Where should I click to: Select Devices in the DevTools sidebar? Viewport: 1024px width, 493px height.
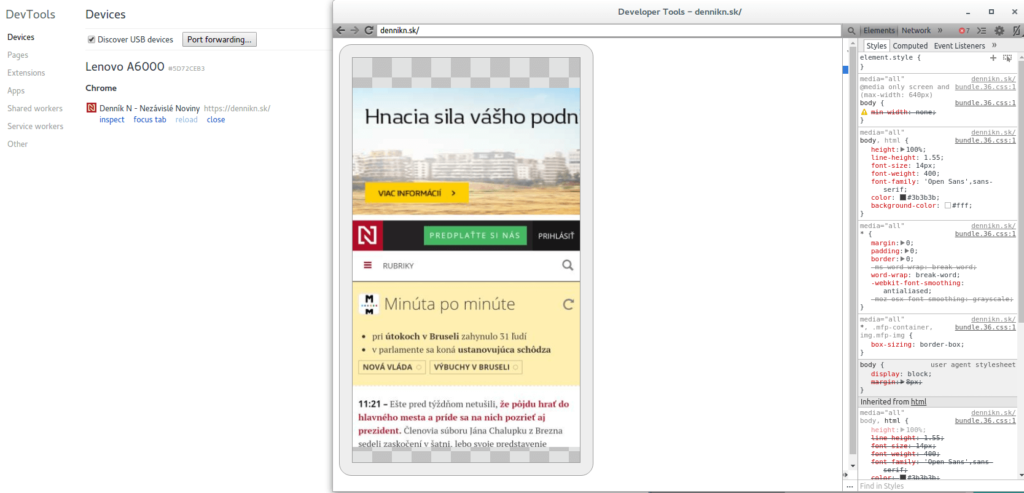click(21, 37)
